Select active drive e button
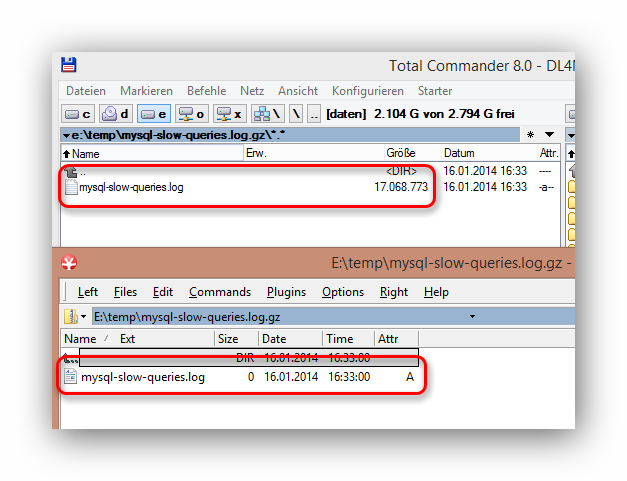 pos(154,114)
